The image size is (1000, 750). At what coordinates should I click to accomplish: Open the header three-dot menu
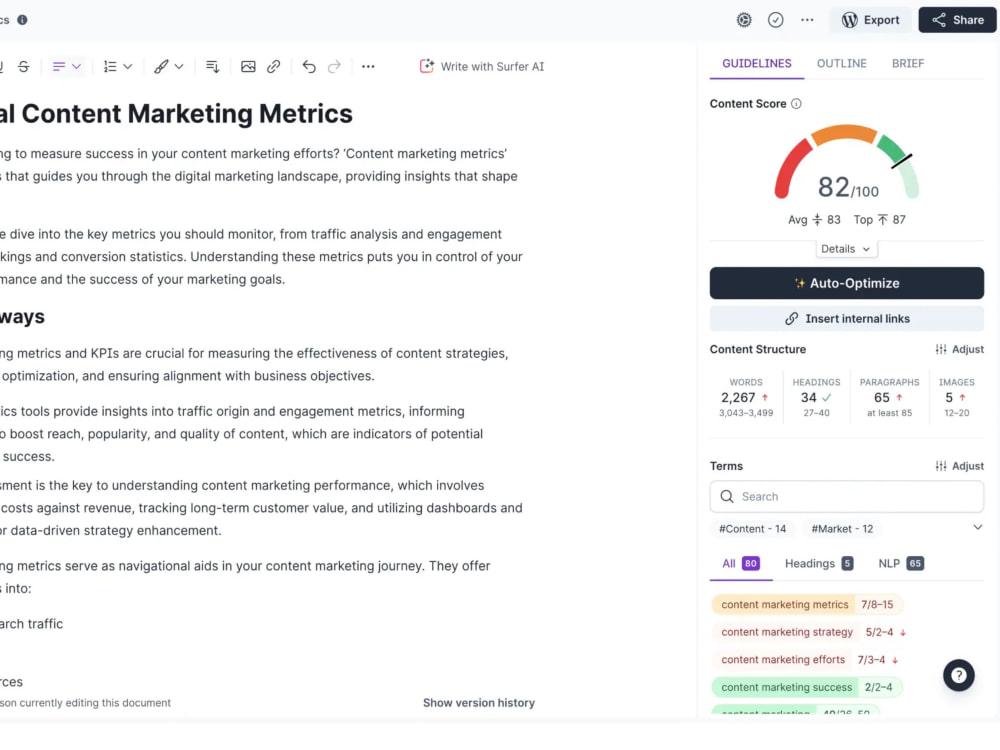point(807,20)
